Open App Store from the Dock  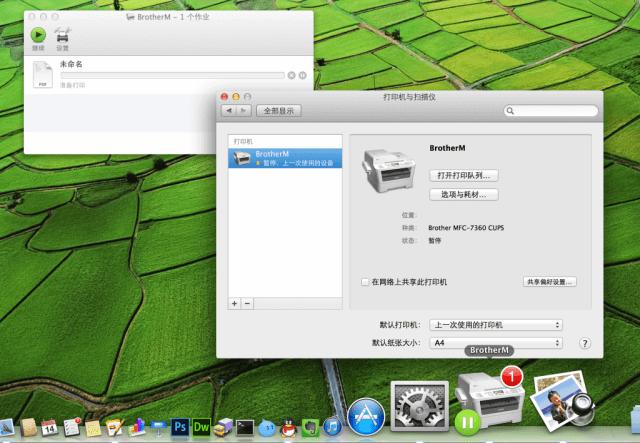click(366, 416)
